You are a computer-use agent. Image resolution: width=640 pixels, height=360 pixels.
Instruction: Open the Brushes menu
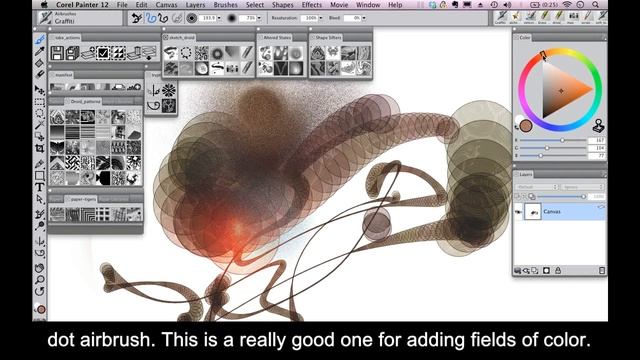225,5
